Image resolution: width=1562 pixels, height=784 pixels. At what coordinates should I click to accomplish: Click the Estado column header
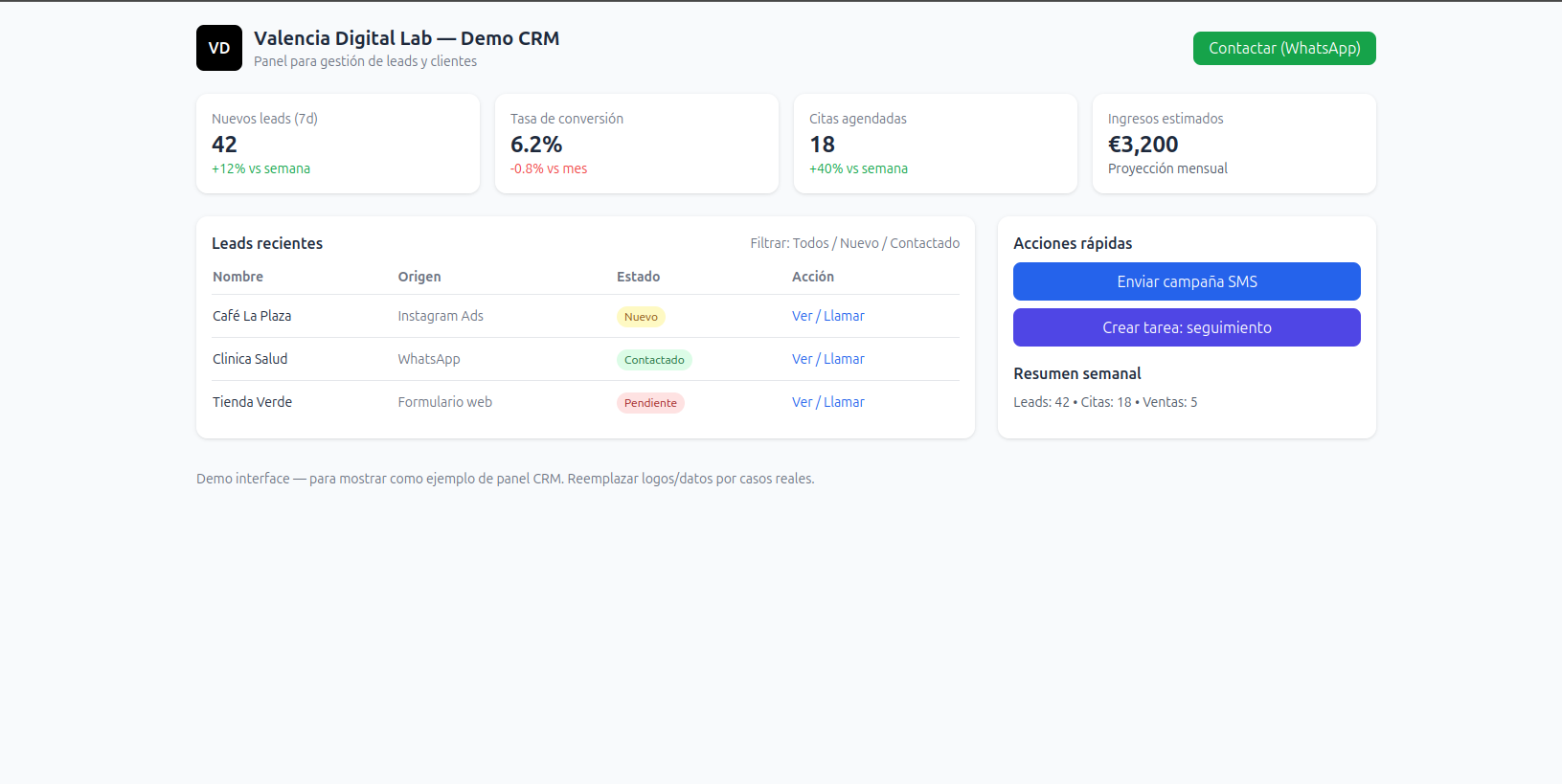pyautogui.click(x=638, y=277)
